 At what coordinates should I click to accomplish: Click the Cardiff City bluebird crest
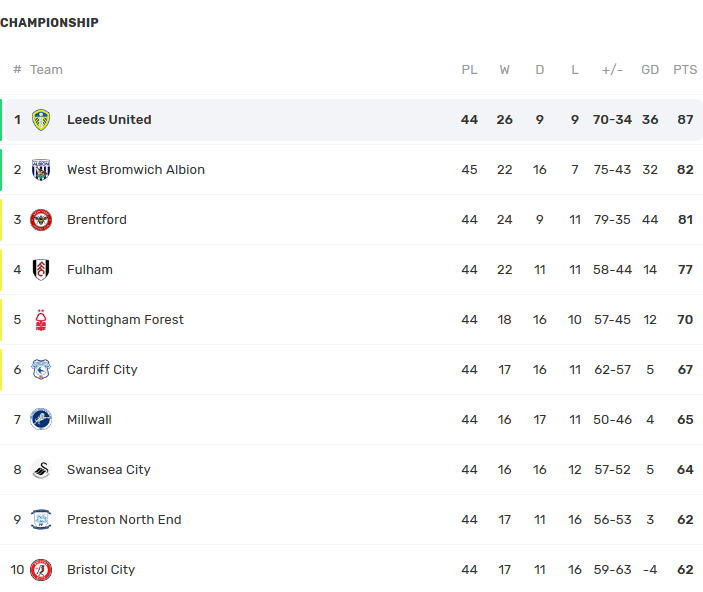point(41,370)
